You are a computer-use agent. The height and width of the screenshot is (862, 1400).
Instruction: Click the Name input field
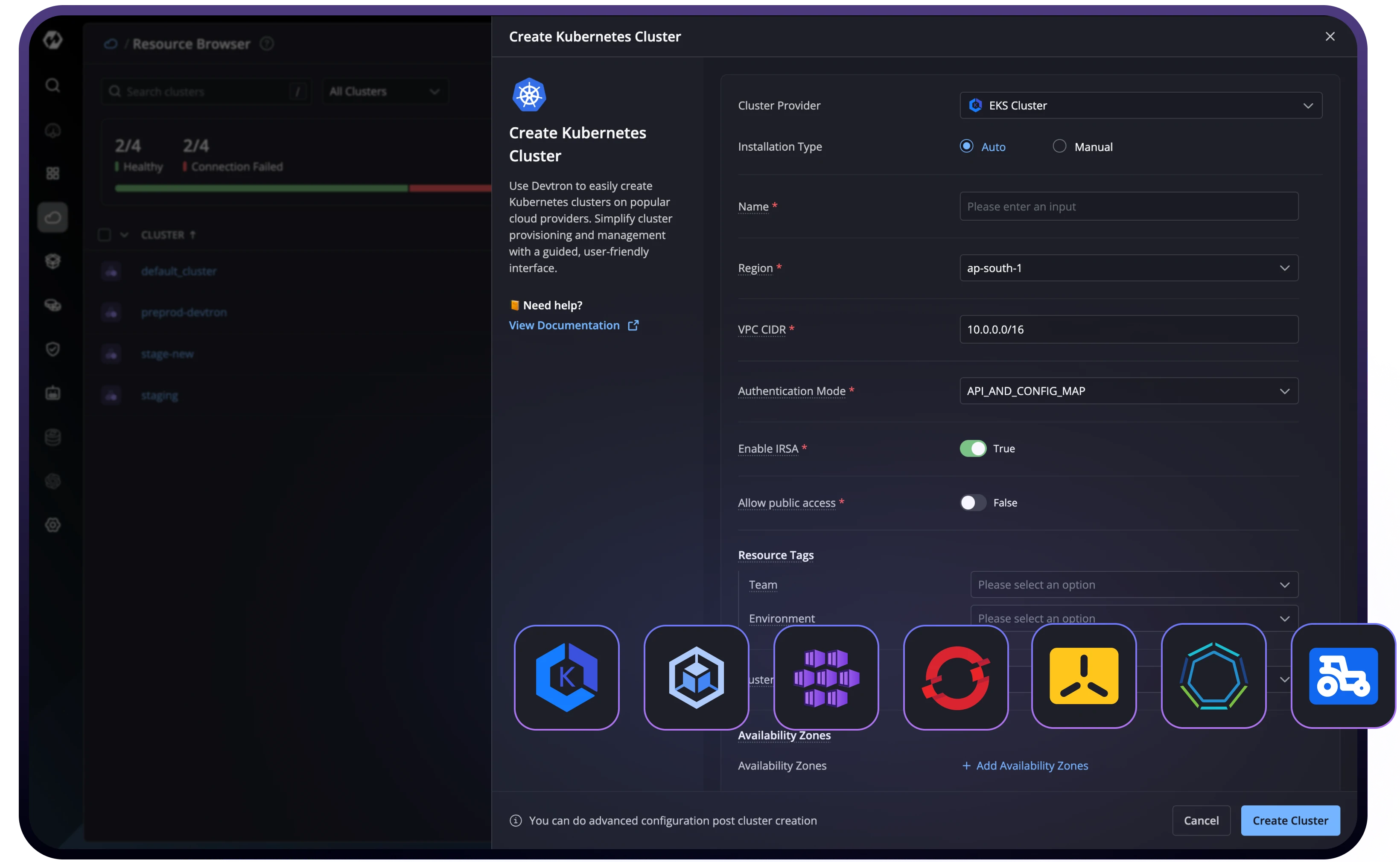tap(1129, 207)
